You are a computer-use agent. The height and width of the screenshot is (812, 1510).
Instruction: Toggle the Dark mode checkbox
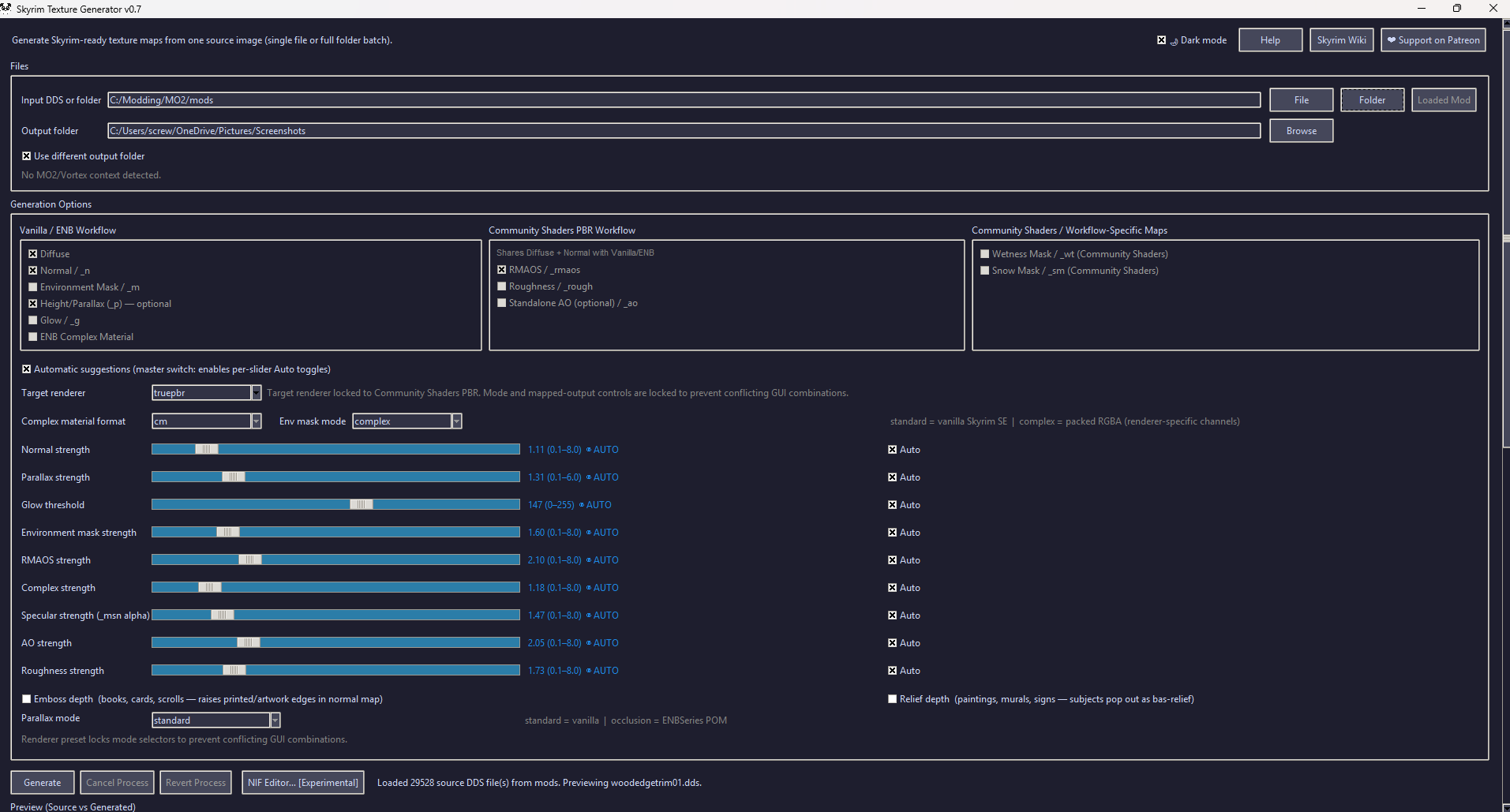[1161, 40]
